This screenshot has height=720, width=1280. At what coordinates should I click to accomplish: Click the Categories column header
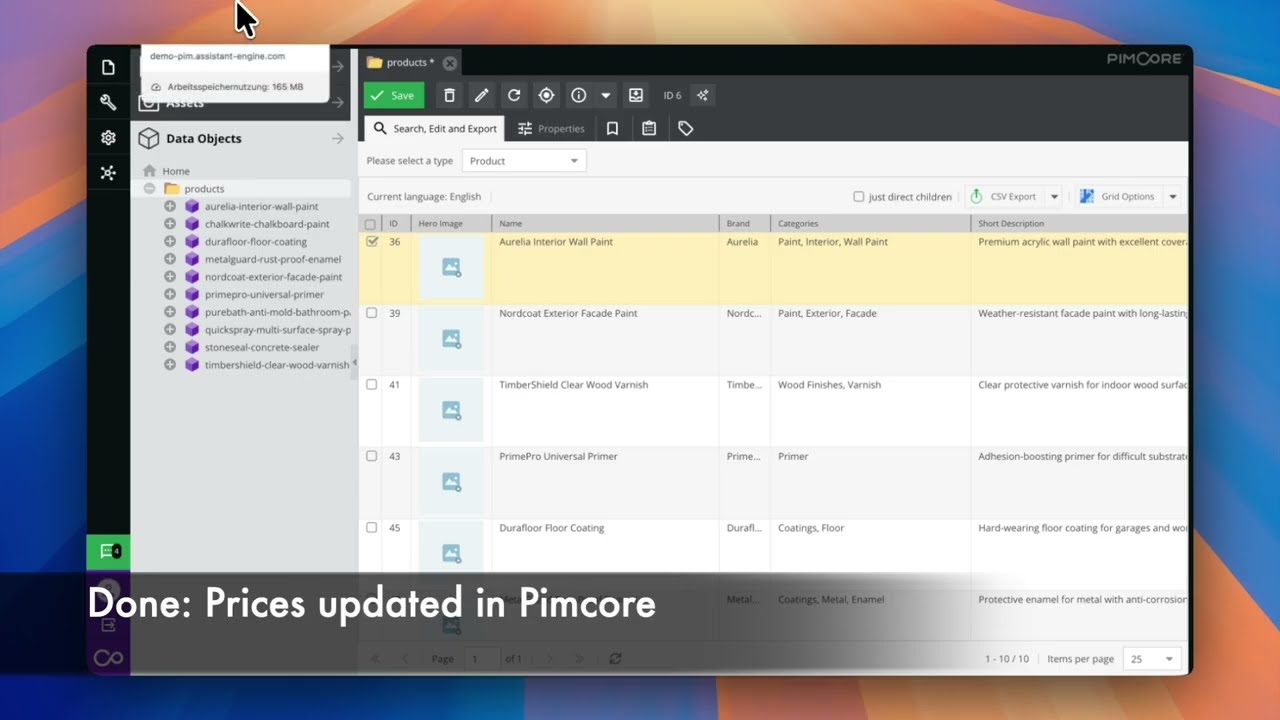point(870,224)
